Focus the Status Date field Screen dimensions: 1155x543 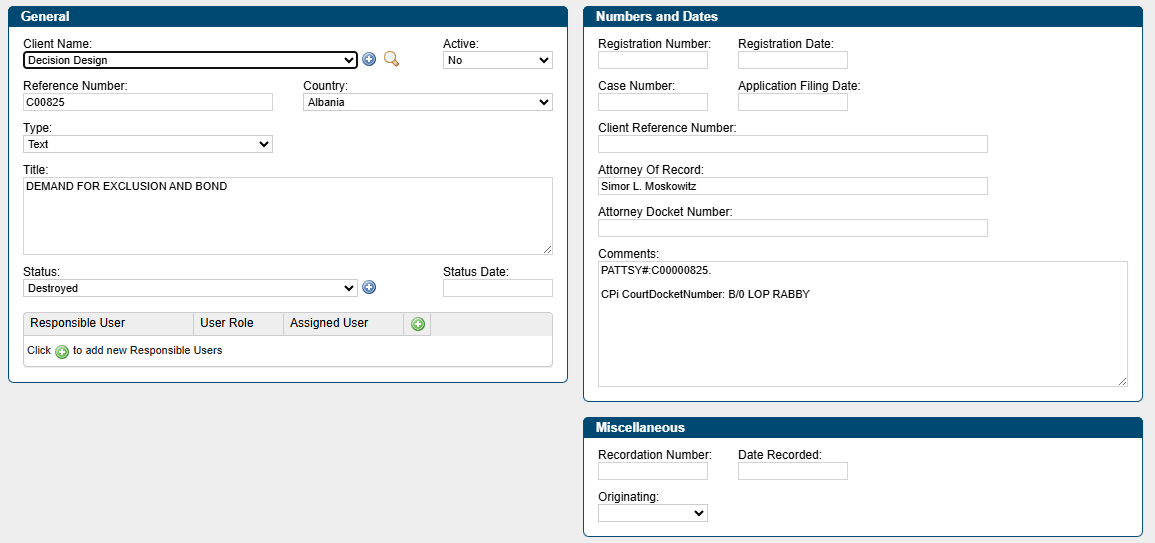point(498,288)
